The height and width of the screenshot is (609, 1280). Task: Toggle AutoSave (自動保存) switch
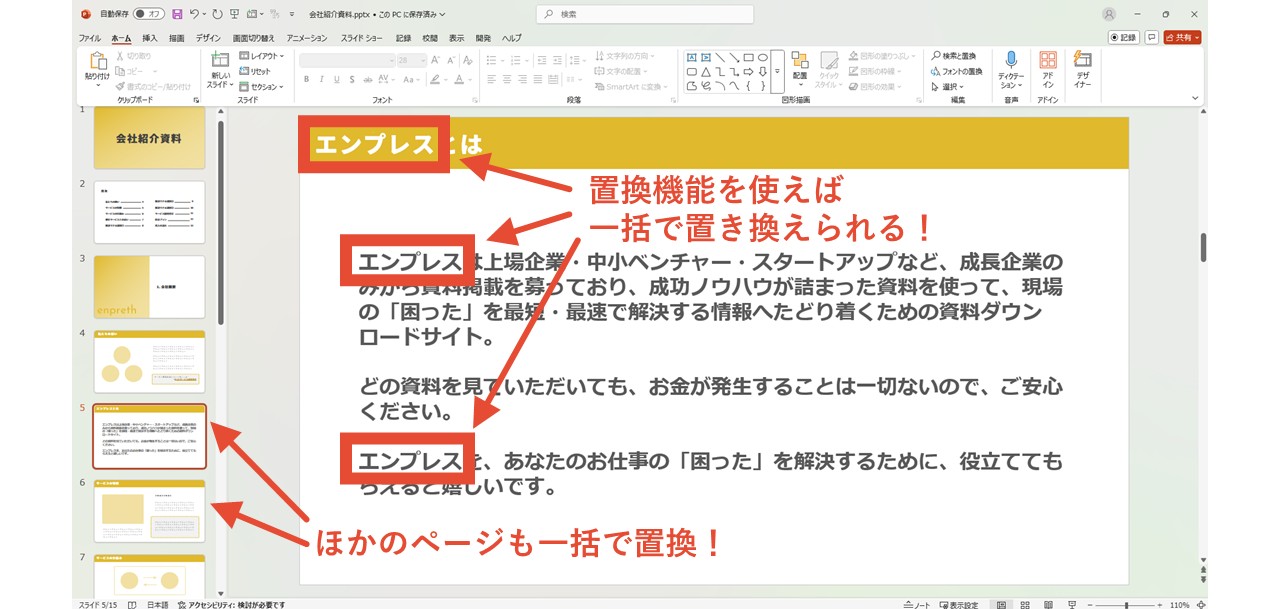149,14
